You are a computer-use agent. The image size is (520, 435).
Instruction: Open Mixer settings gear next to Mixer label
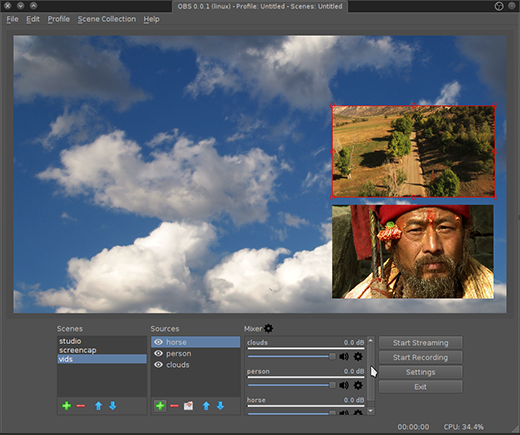(268, 328)
